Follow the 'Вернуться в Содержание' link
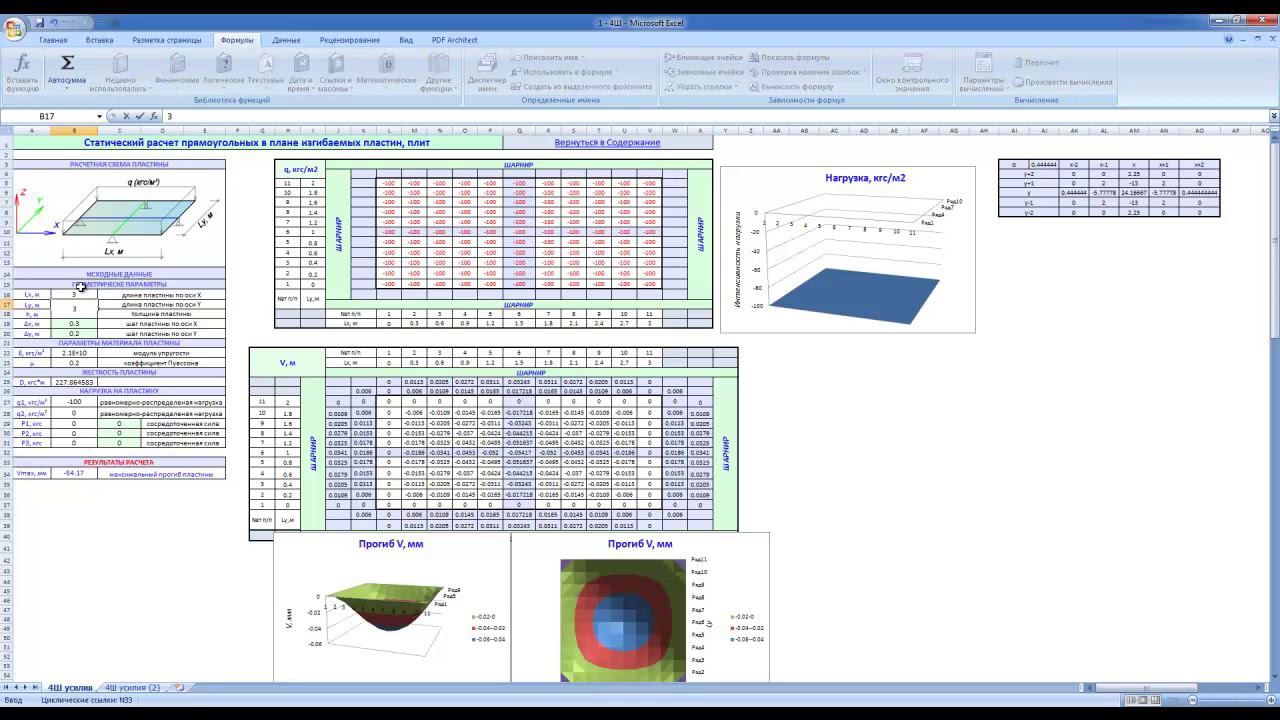The height and width of the screenshot is (720, 1280). 607,142
